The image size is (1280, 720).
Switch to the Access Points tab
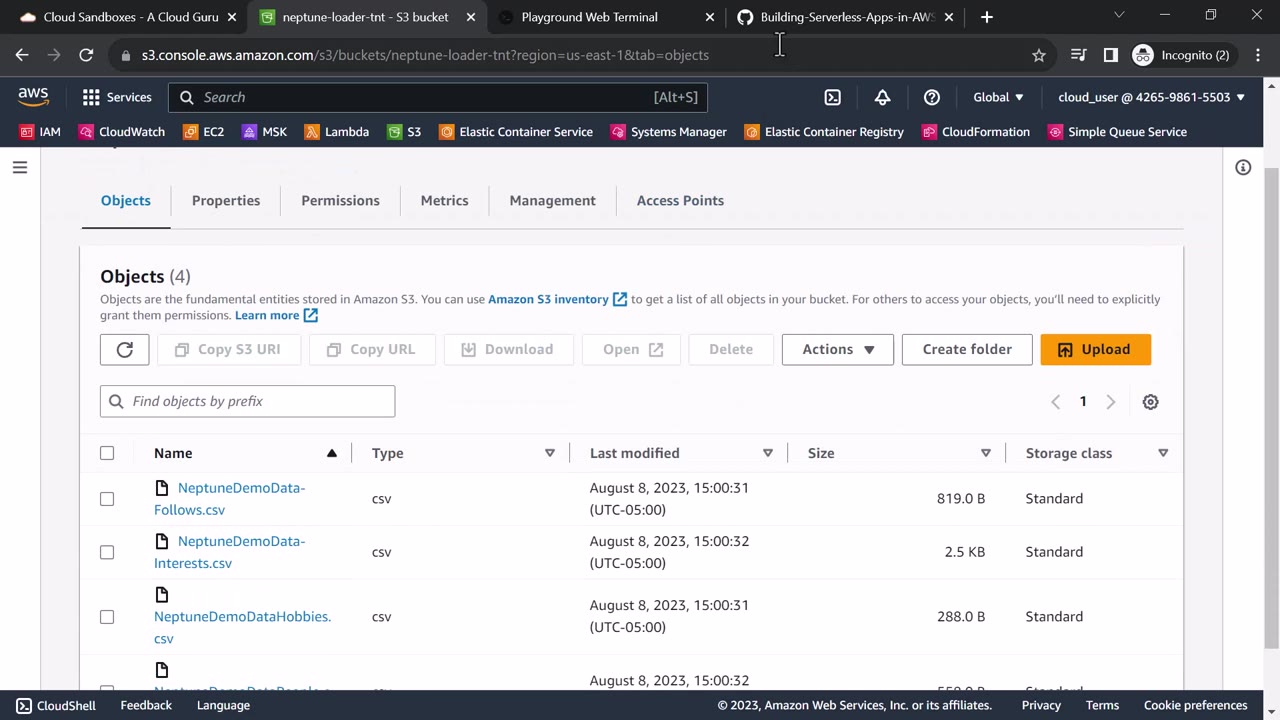tap(680, 200)
